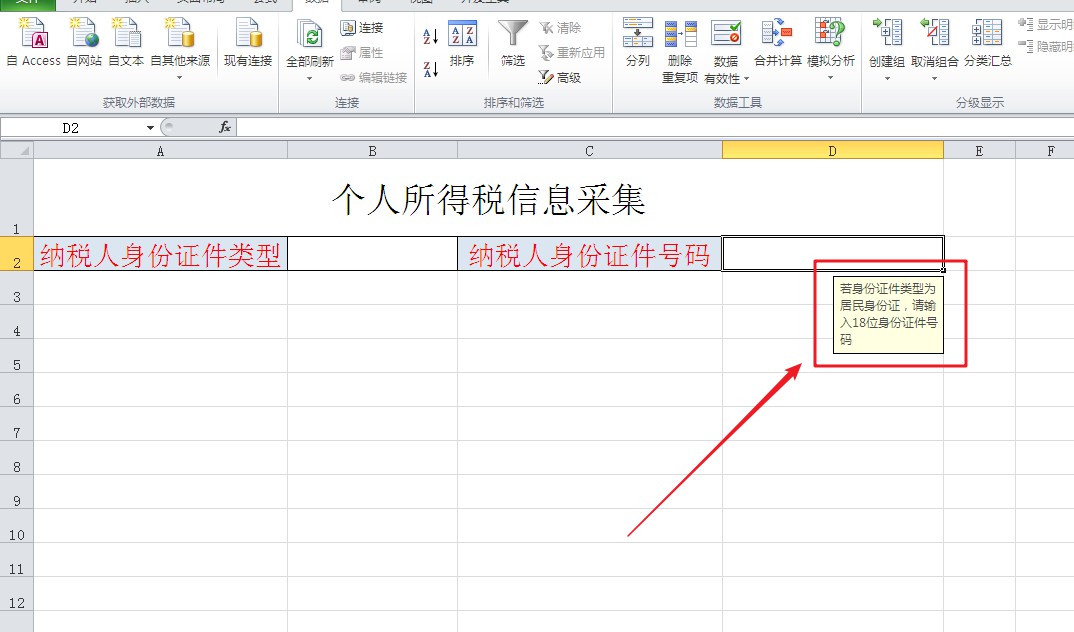The image size is (1074, 632).
Task: Select row 5 header
Action: coord(17,356)
